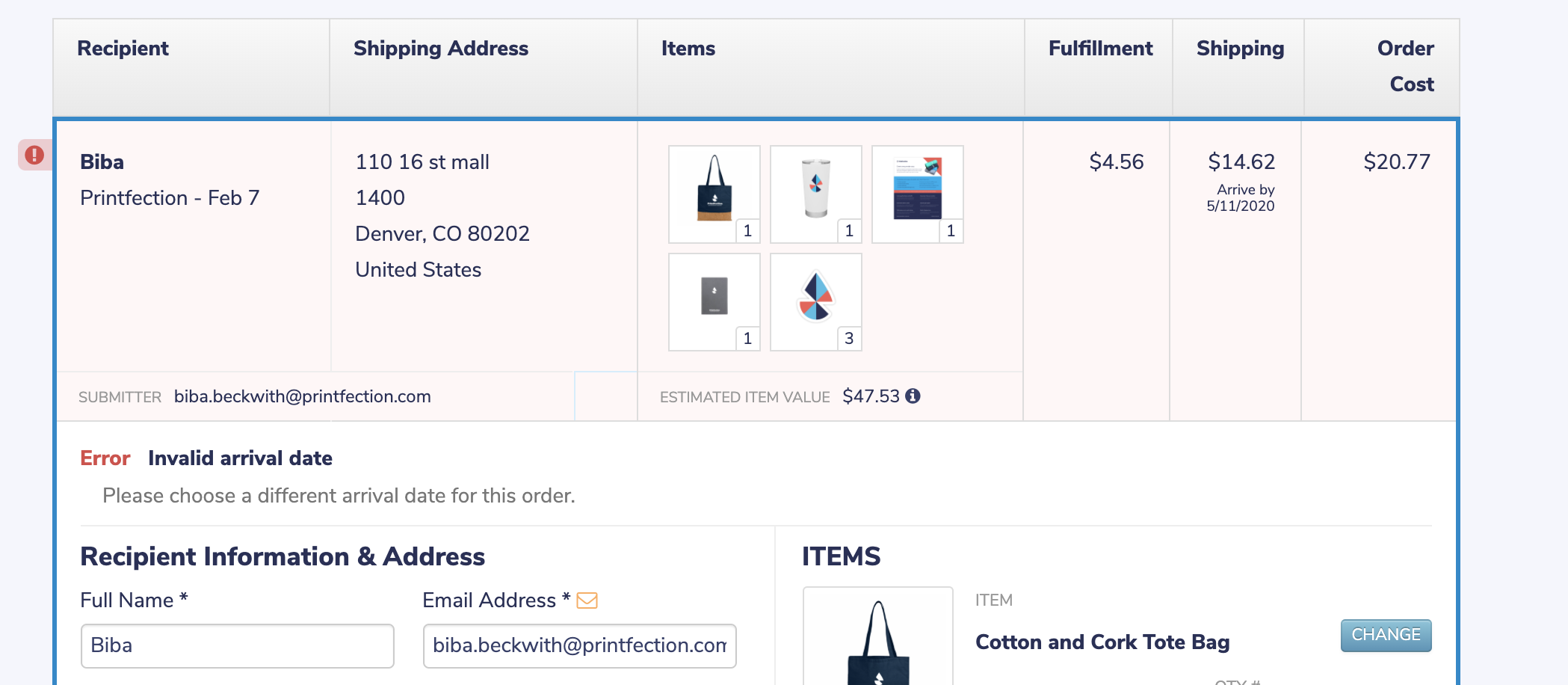Open the white tumbler item thumbnail

click(815, 194)
